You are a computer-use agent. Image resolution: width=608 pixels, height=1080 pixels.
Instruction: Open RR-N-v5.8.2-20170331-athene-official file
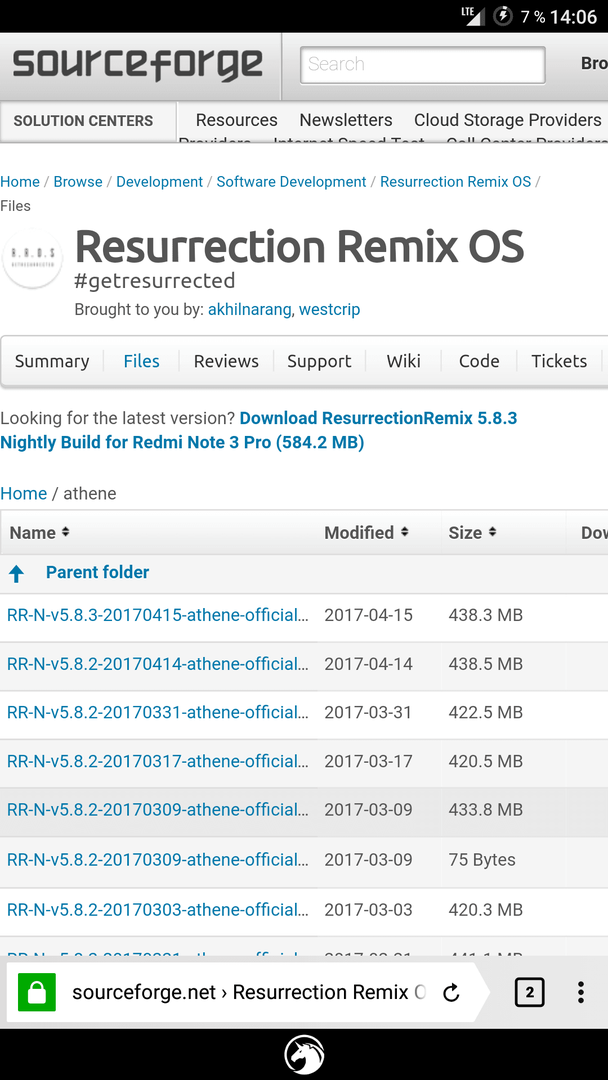[x=158, y=712]
